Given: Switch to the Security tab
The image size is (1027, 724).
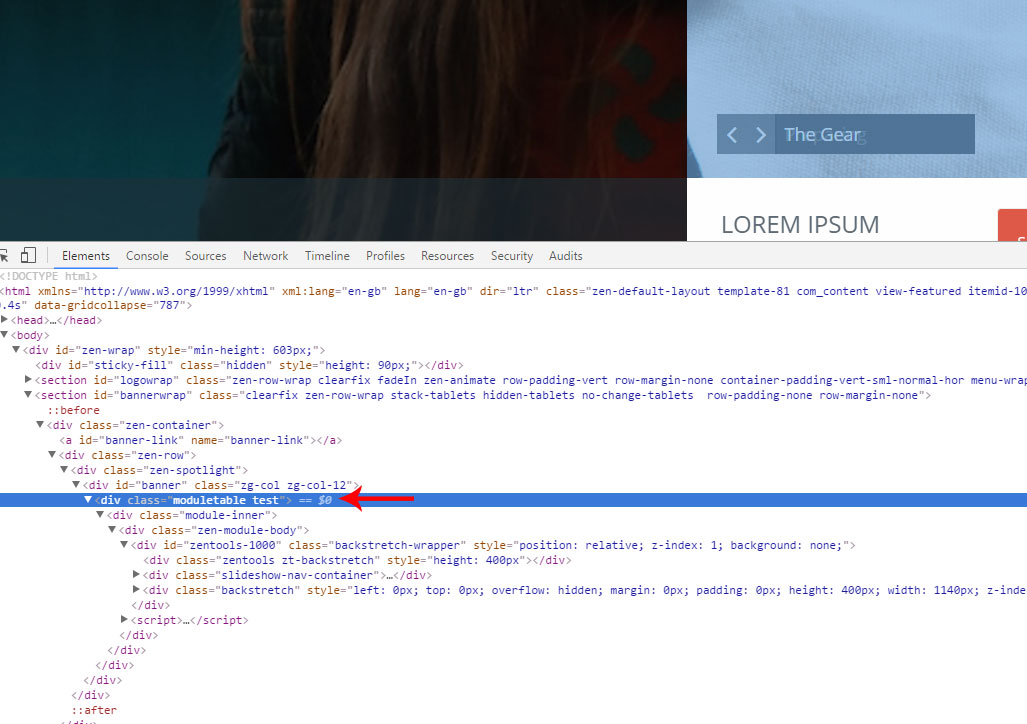Looking at the screenshot, I should pyautogui.click(x=512, y=256).
